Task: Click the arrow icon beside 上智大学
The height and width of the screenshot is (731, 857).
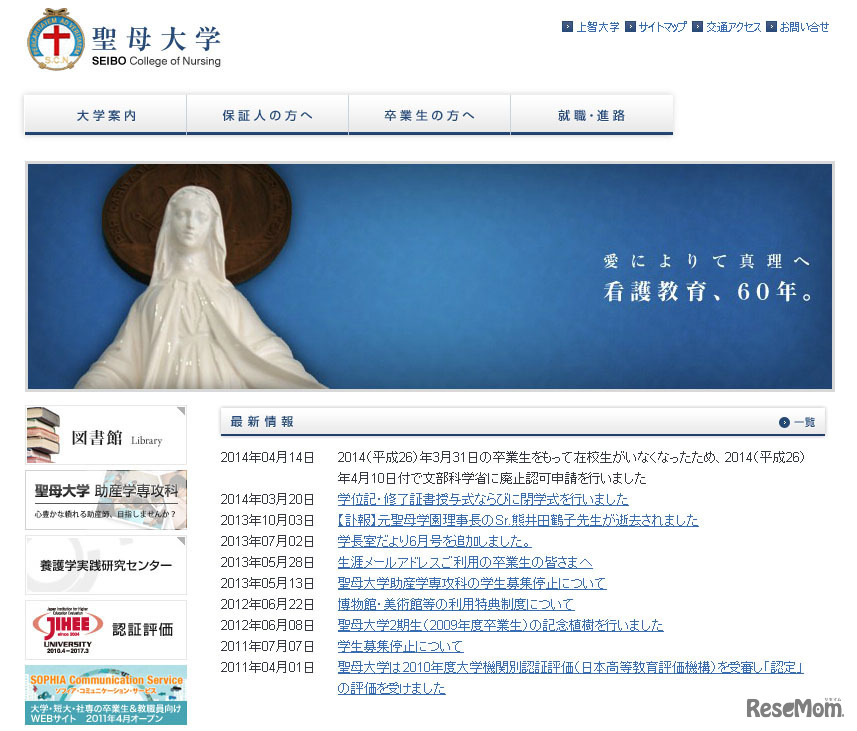Action: click(x=567, y=26)
